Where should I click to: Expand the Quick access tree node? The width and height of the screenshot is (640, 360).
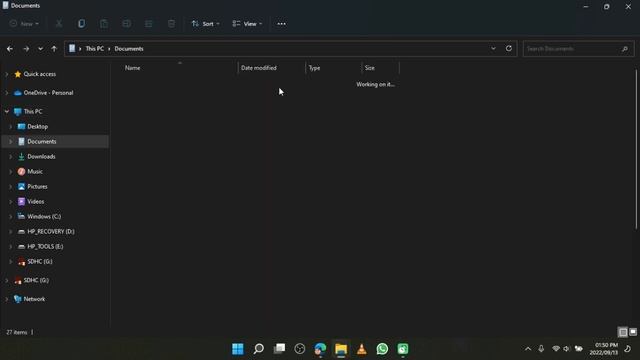tap(7, 74)
